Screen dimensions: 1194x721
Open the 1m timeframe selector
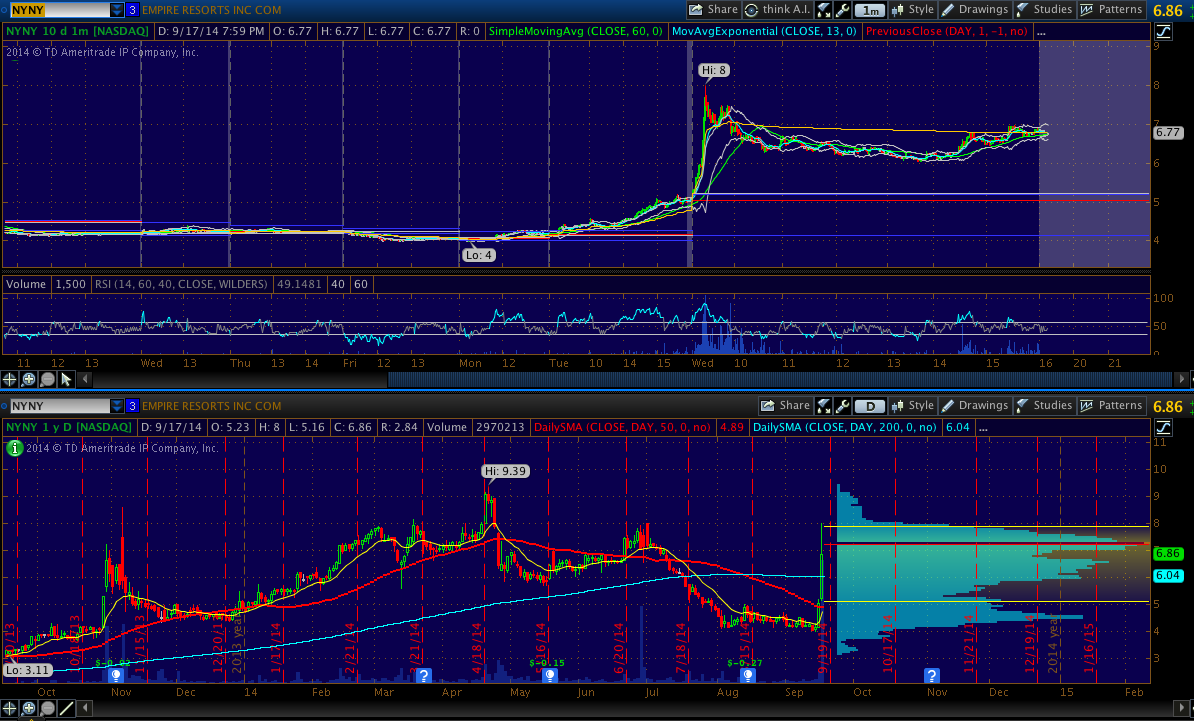[871, 10]
